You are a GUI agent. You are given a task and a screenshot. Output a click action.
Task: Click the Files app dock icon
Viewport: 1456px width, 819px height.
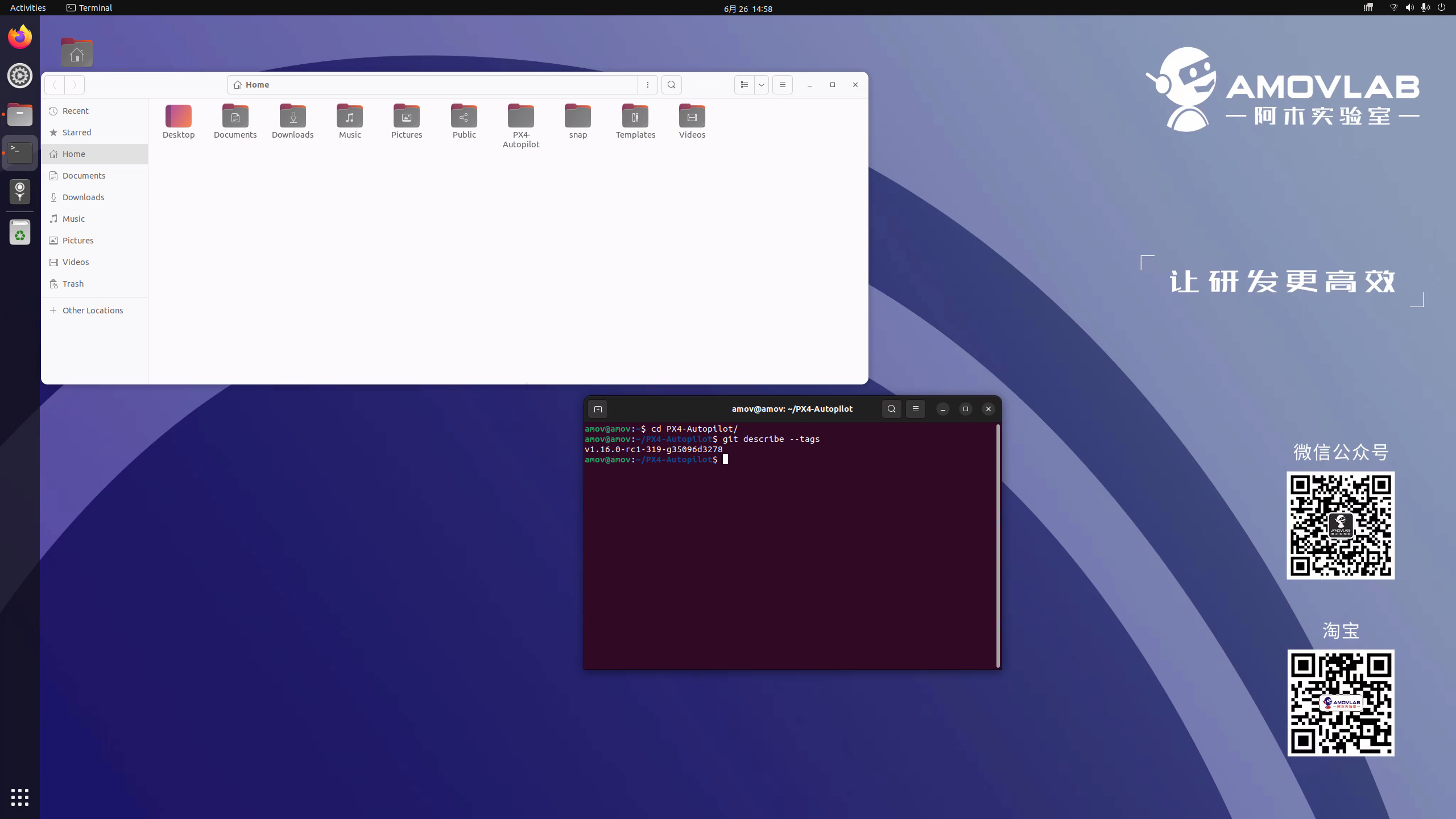(20, 114)
